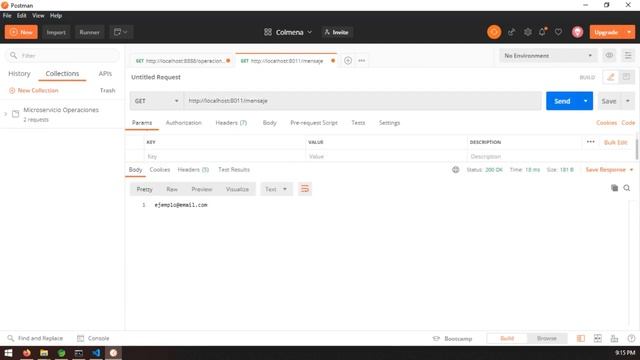Click the environment quick look eye icon

(609, 56)
